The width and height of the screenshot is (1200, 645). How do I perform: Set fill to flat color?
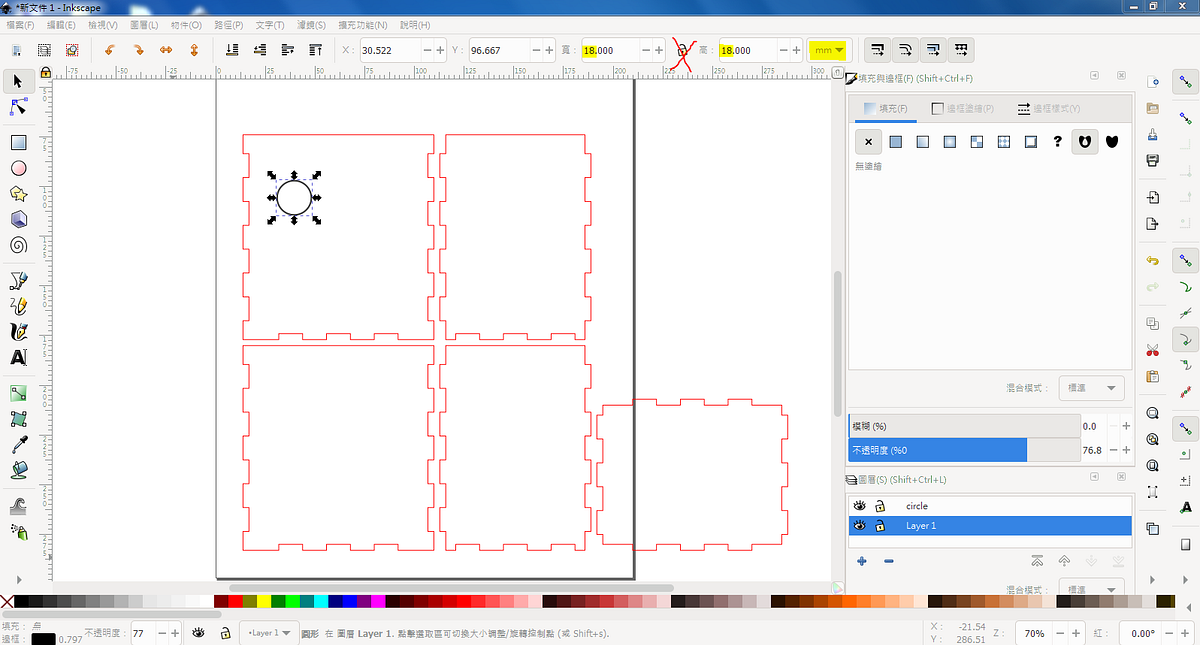tap(896, 142)
